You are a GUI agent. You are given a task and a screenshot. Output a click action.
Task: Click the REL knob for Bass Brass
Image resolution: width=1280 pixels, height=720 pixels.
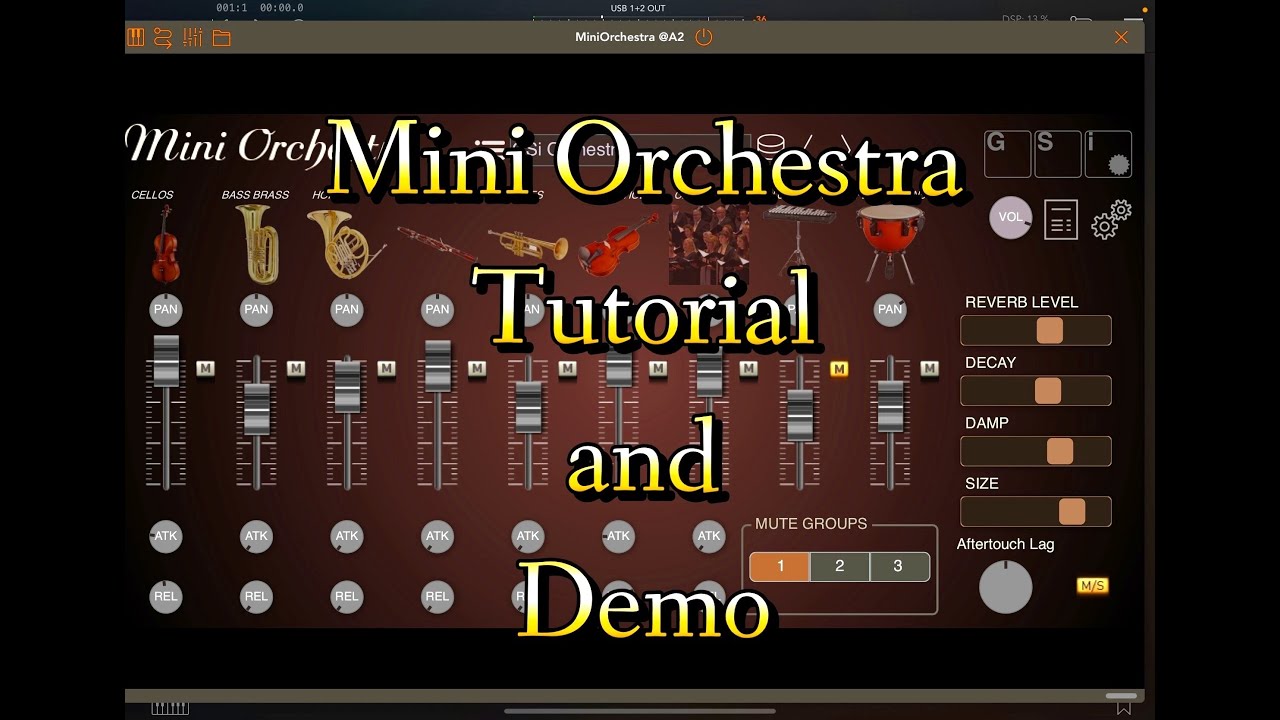point(256,597)
